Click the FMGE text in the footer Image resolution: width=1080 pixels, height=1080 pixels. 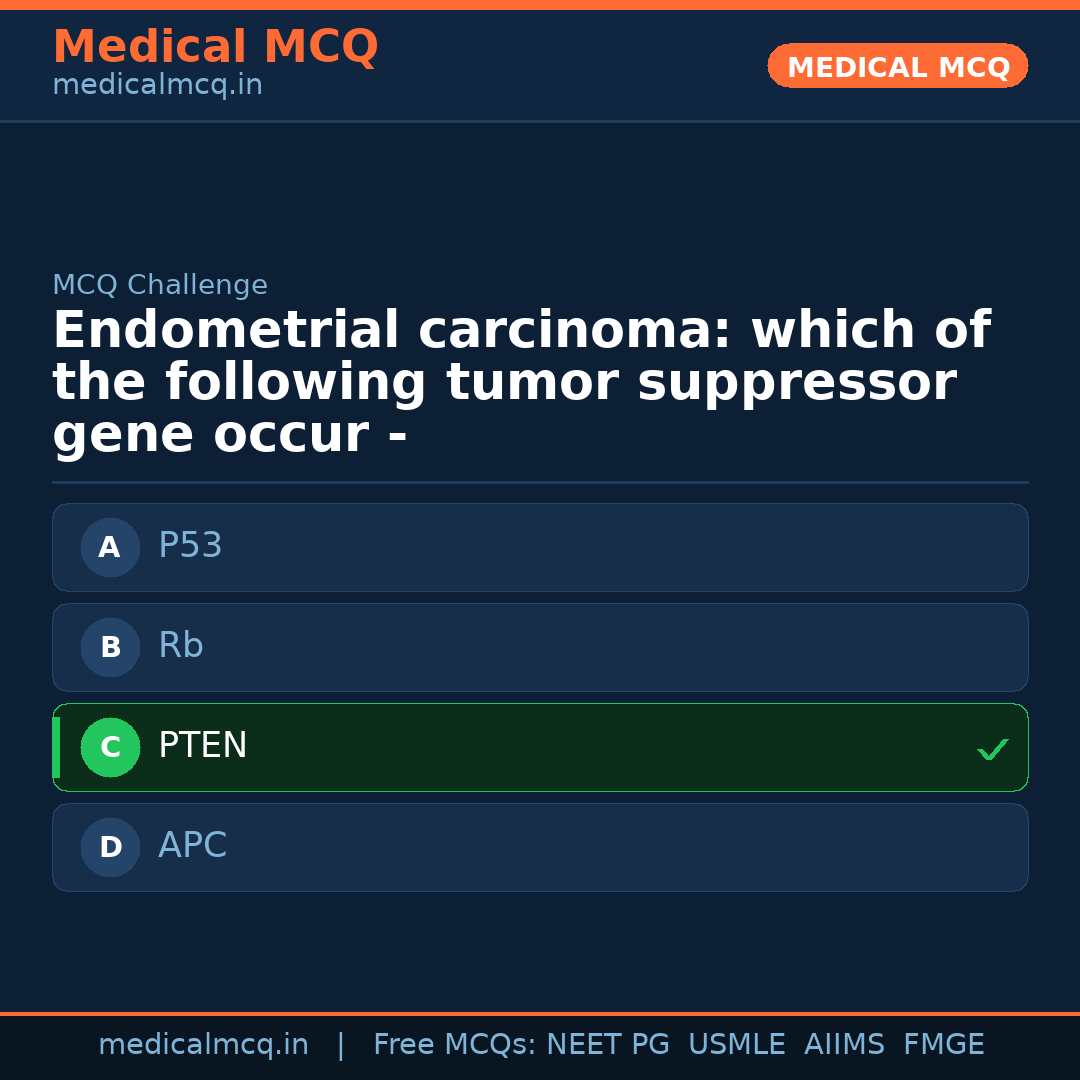point(943,1044)
